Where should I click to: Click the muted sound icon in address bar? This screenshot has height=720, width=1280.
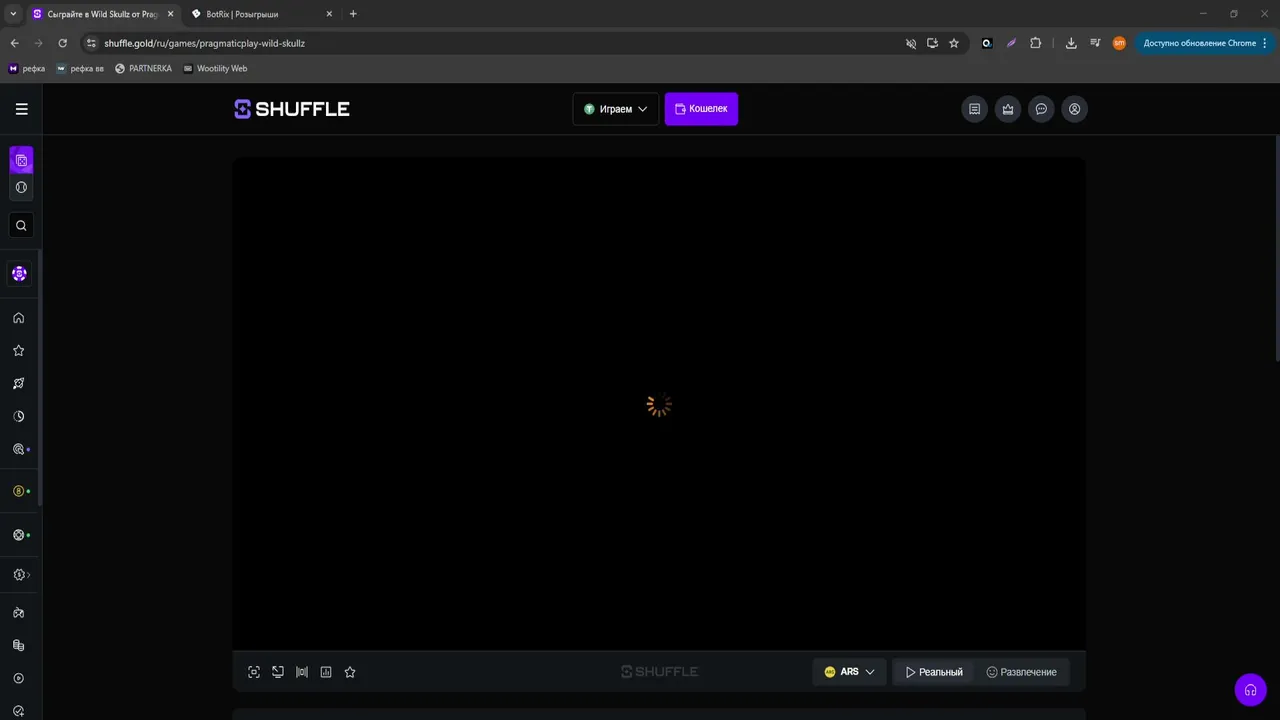click(910, 43)
